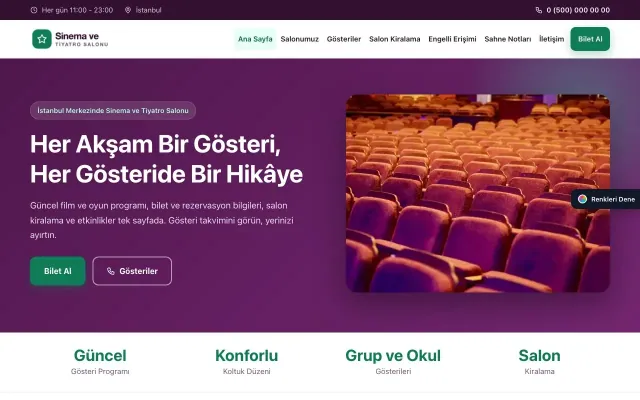Go to the Salonumuz page
This screenshot has height=400, width=640.
(300, 39)
